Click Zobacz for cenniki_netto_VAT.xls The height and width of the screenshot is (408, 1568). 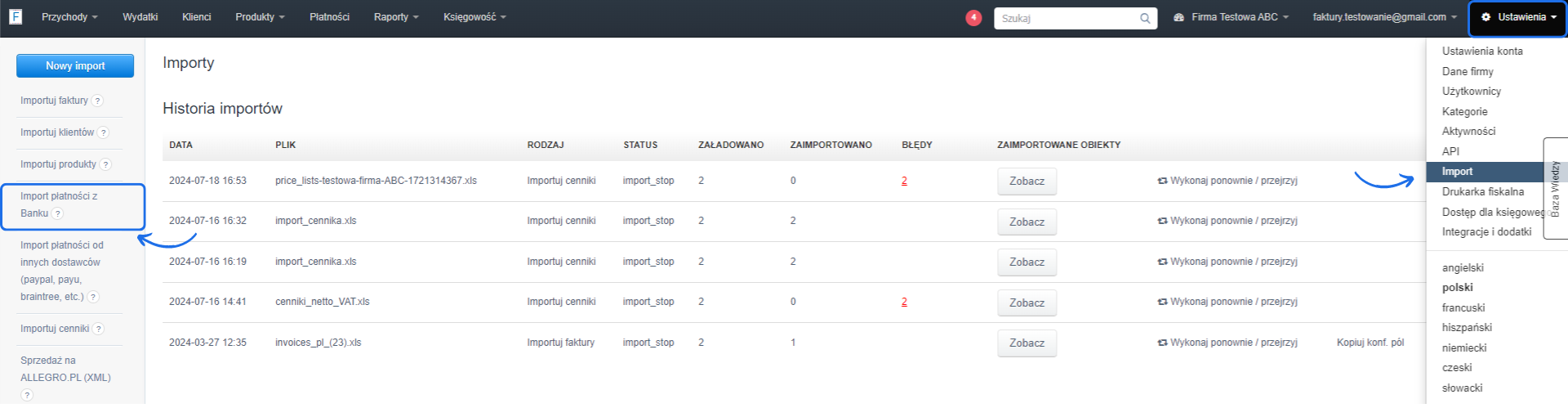pyautogui.click(x=1027, y=303)
